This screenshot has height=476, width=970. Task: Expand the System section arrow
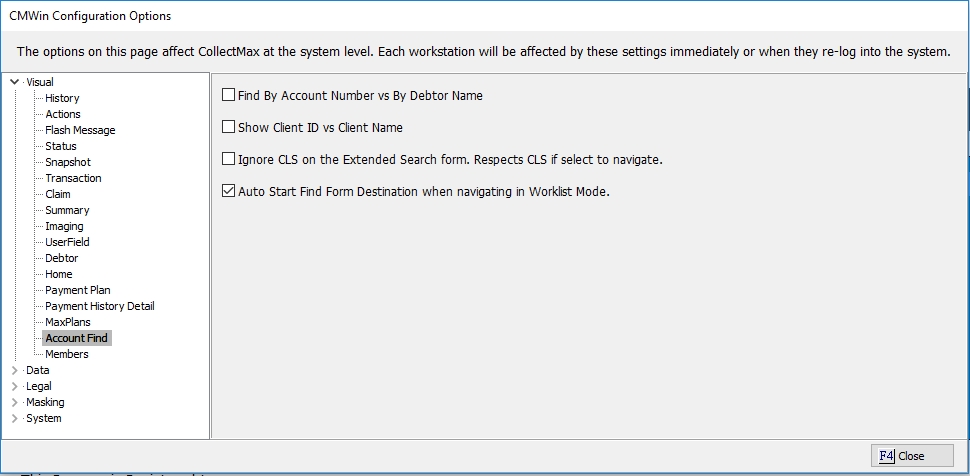click(14, 418)
